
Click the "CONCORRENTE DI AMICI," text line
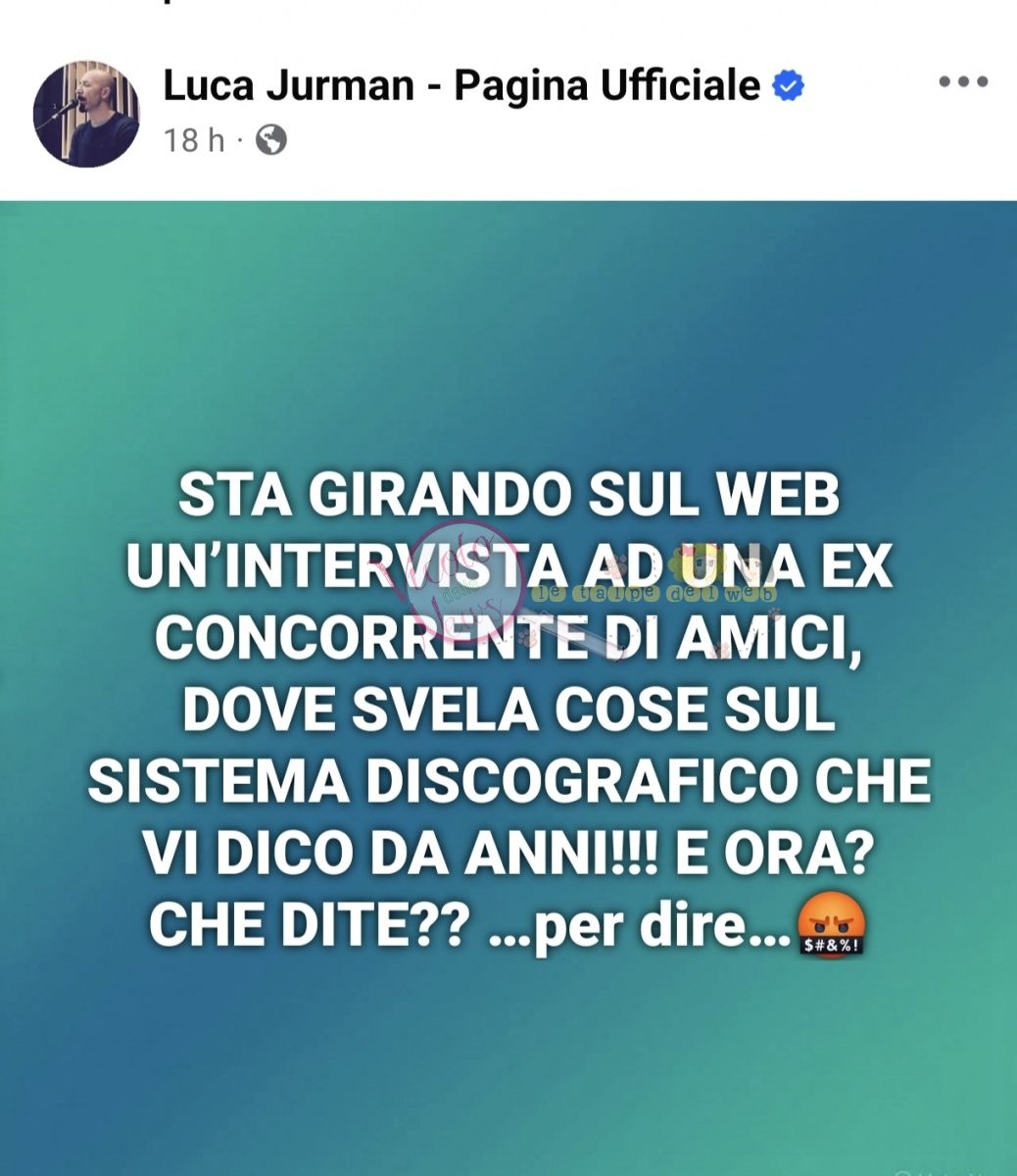509,638
